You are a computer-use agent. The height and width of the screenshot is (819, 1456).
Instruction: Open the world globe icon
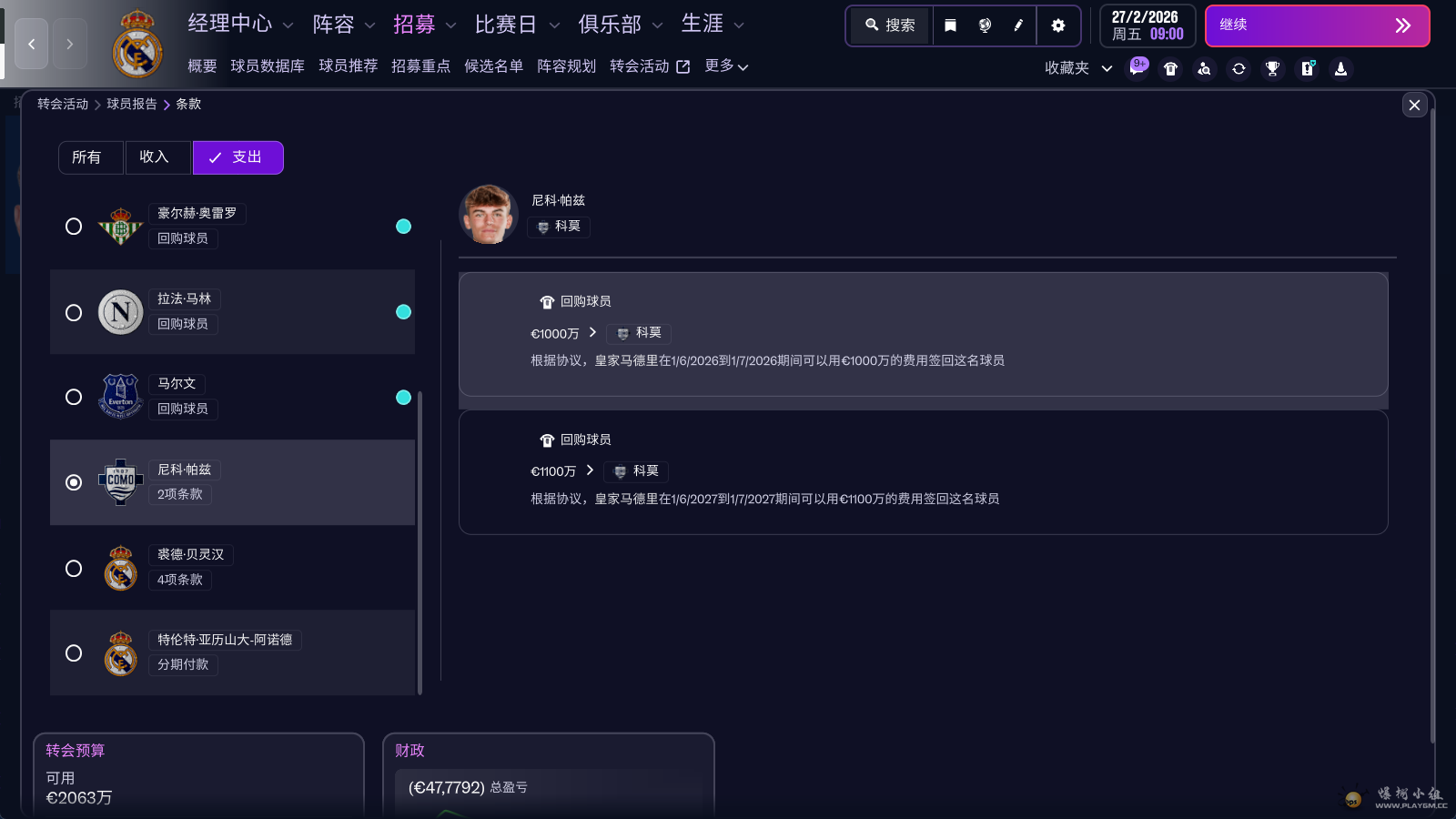point(986,25)
